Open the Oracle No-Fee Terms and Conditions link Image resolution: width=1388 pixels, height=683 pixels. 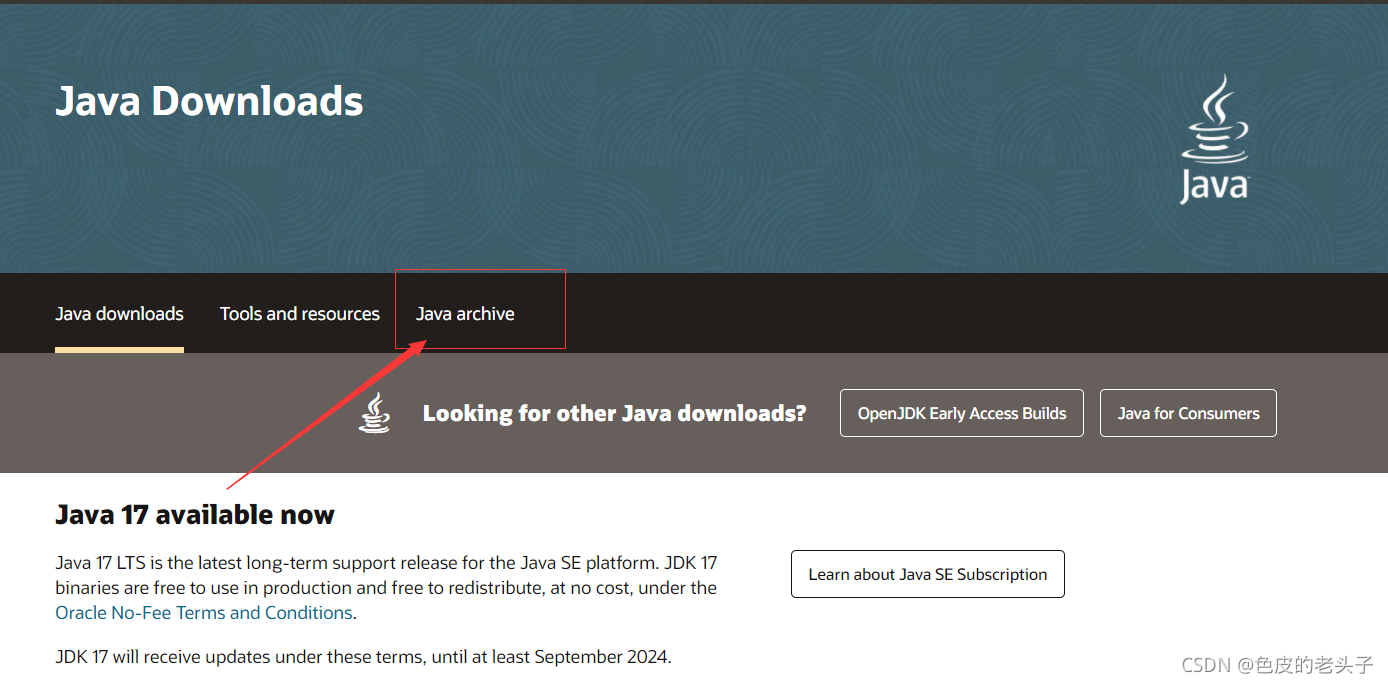[204, 613]
